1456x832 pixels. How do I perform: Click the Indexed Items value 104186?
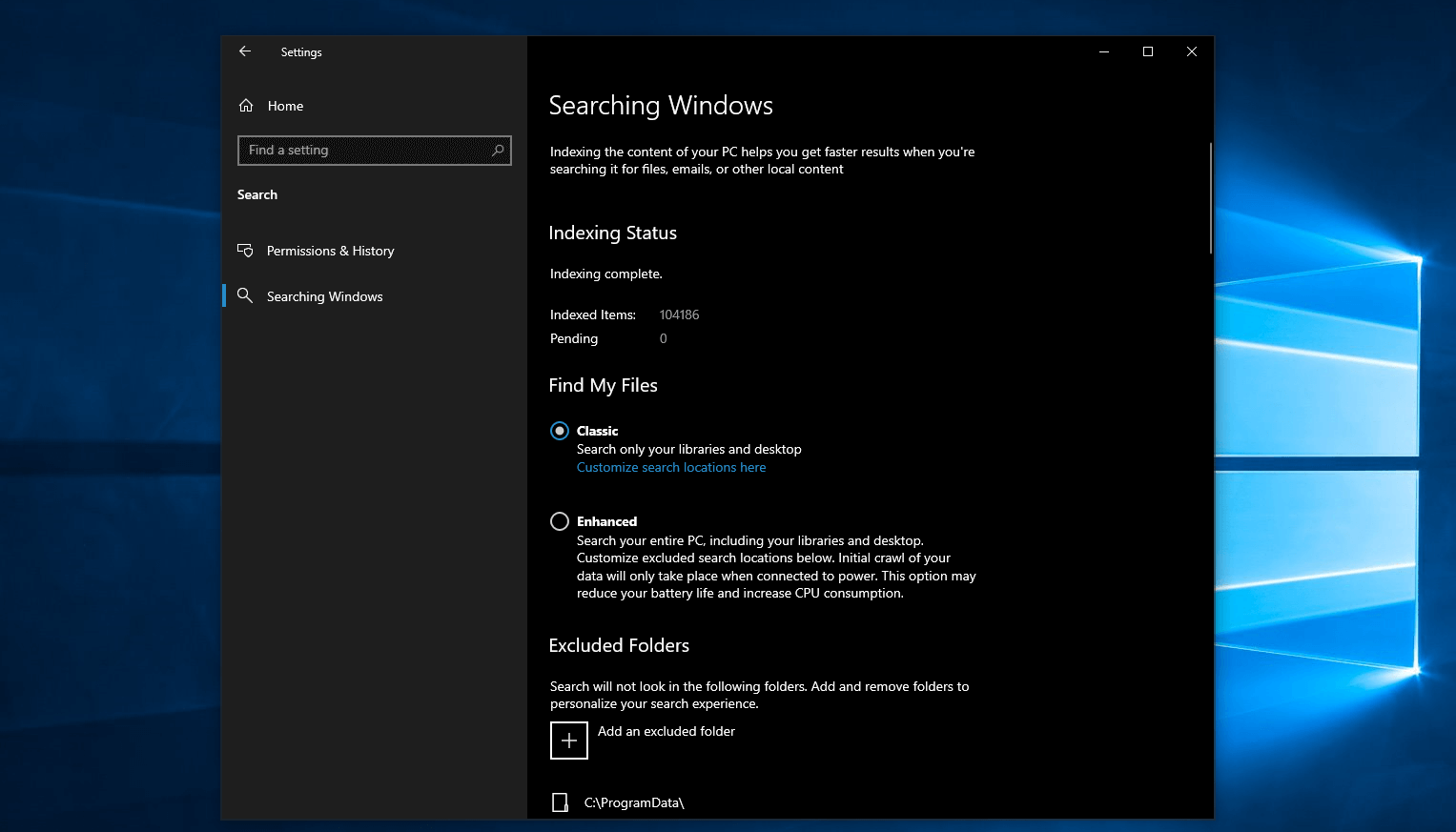(x=680, y=315)
